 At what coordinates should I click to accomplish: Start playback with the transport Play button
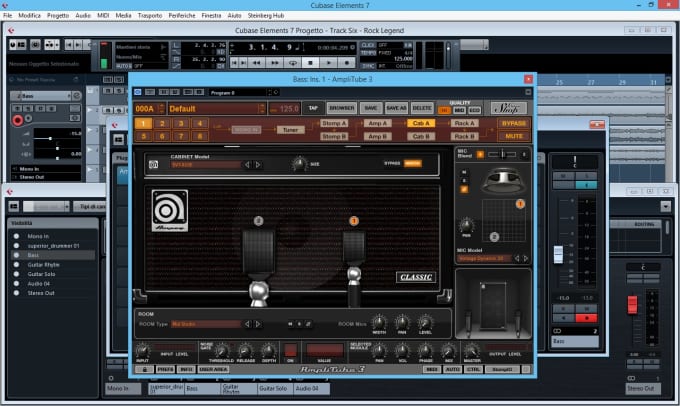[328, 63]
